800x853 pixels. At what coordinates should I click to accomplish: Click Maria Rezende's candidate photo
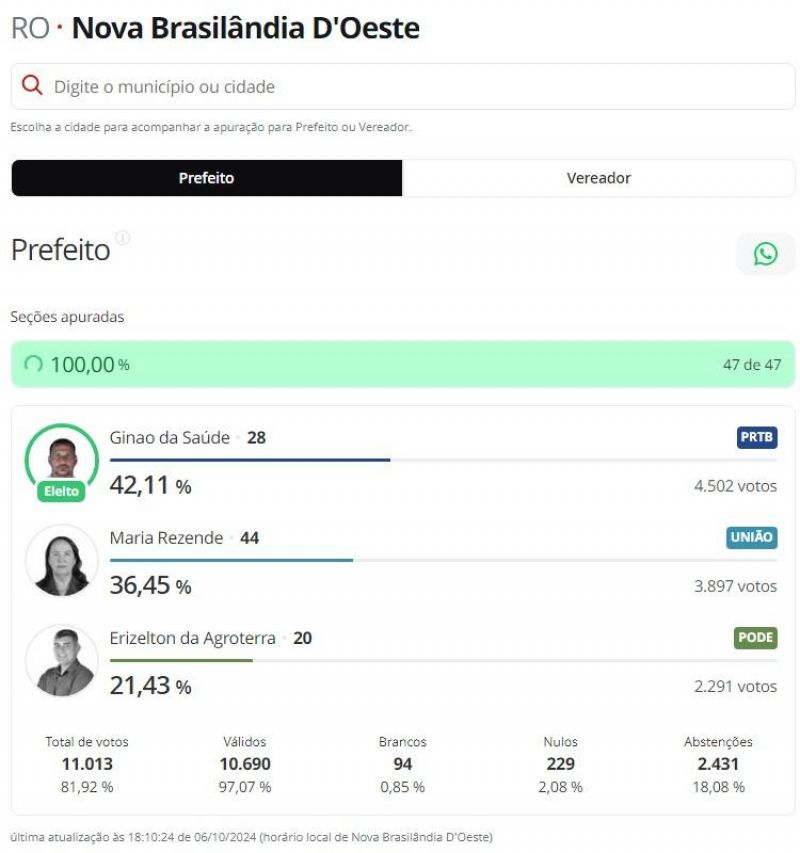click(63, 559)
